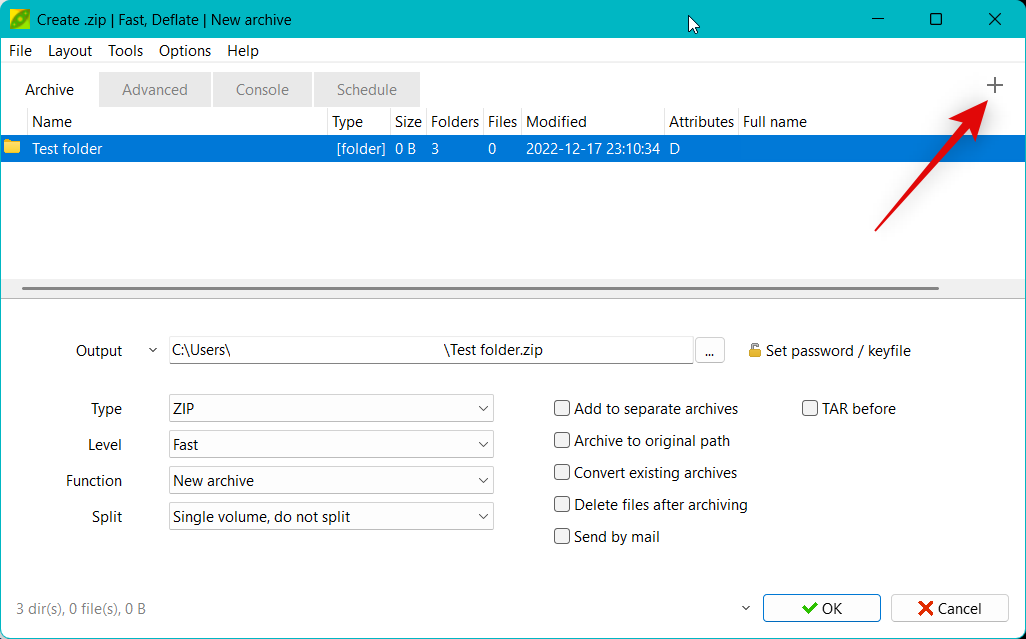Enable Add to separate archives

(563, 409)
